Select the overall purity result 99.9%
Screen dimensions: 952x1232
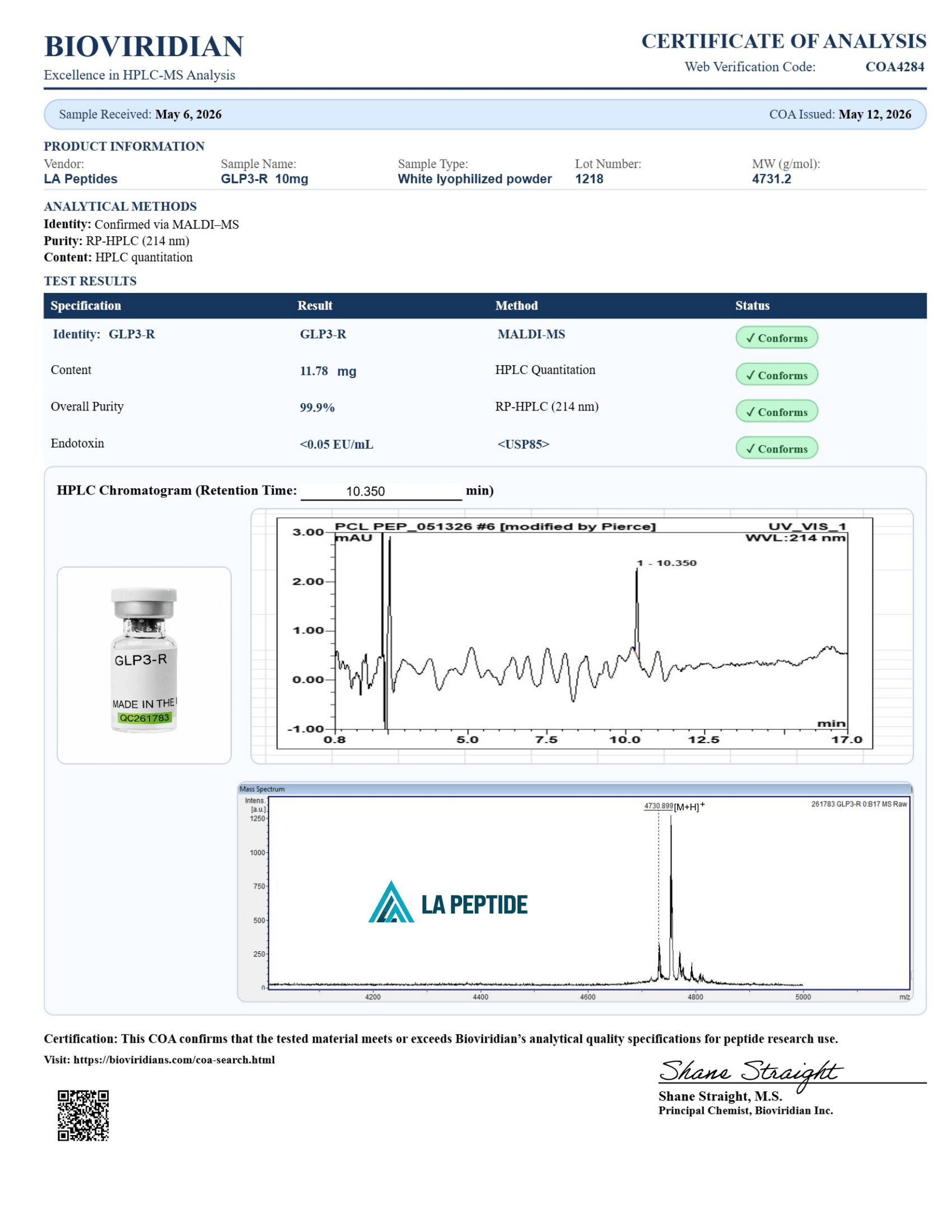pyautogui.click(x=317, y=407)
